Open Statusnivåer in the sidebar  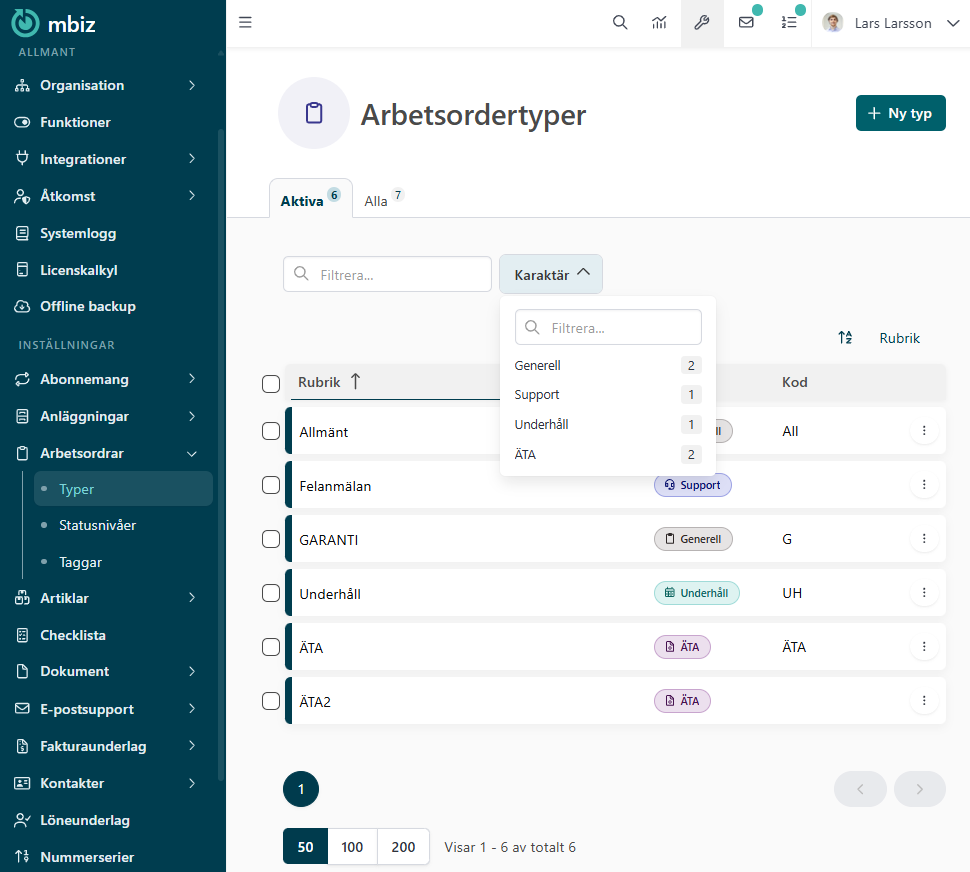coord(97,525)
